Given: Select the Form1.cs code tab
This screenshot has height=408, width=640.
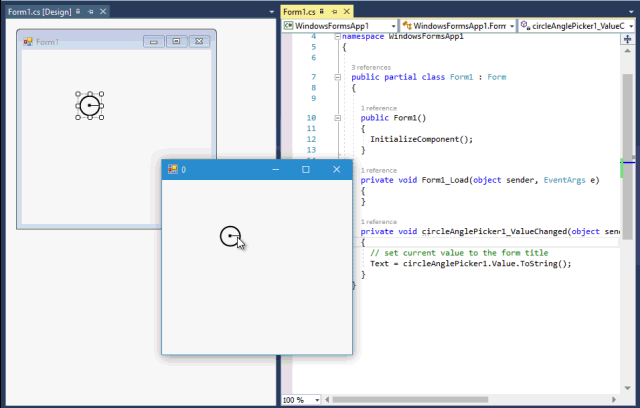Looking at the screenshot, I should 299,12.
